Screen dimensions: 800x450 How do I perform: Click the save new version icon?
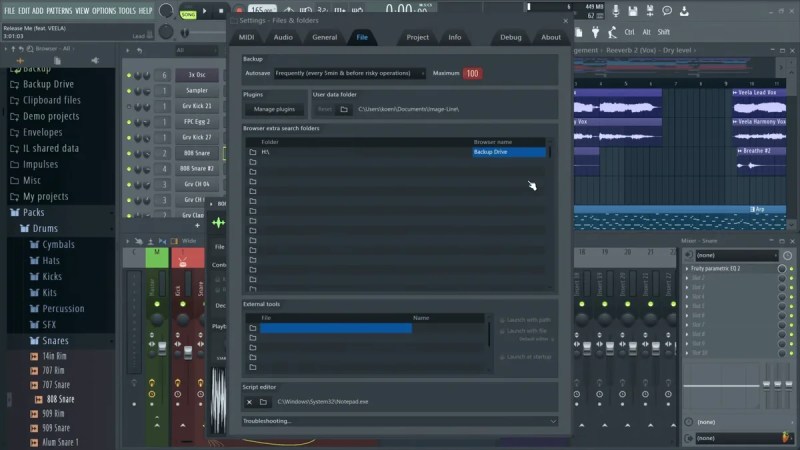pyautogui.click(x=650, y=11)
